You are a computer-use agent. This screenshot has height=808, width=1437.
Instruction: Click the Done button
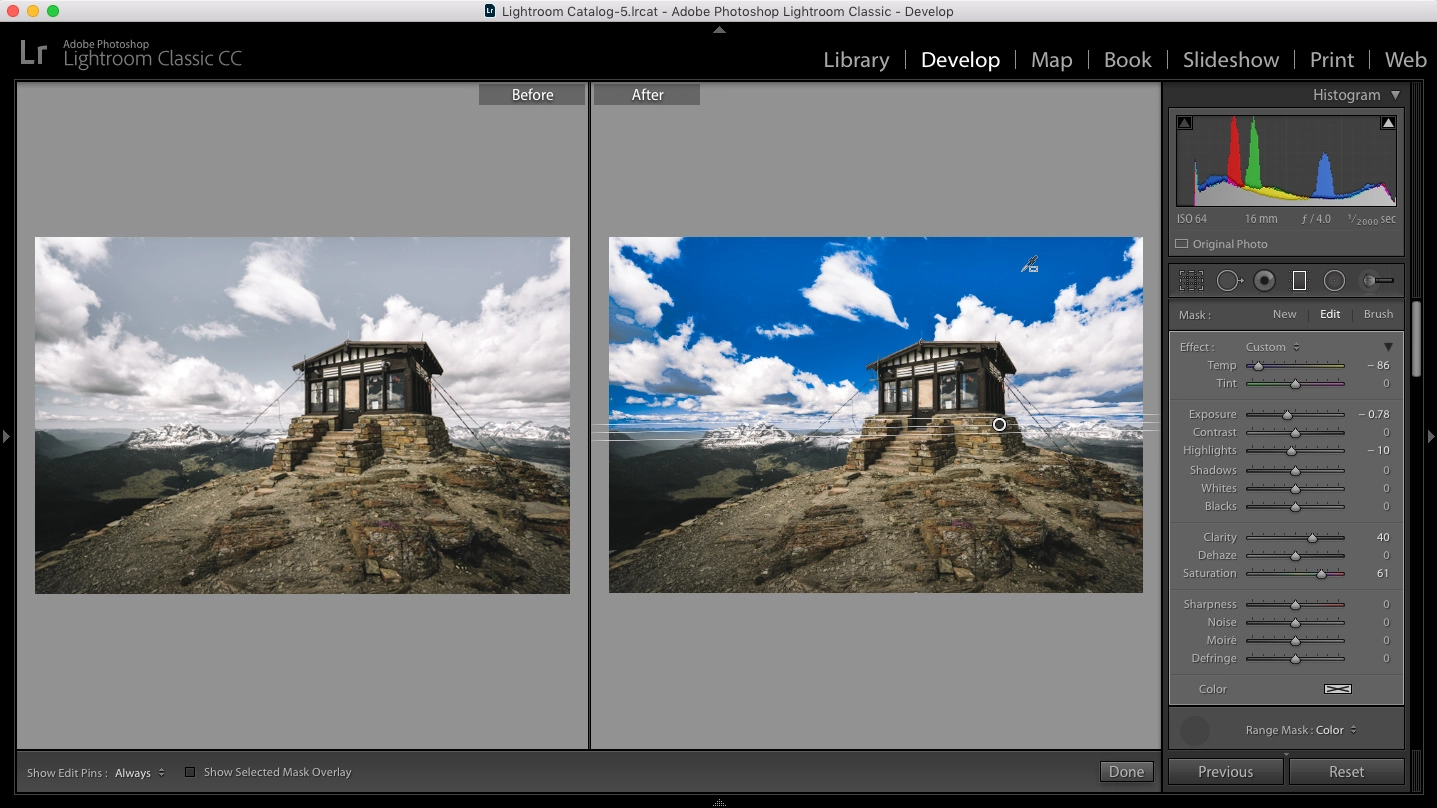point(1126,771)
